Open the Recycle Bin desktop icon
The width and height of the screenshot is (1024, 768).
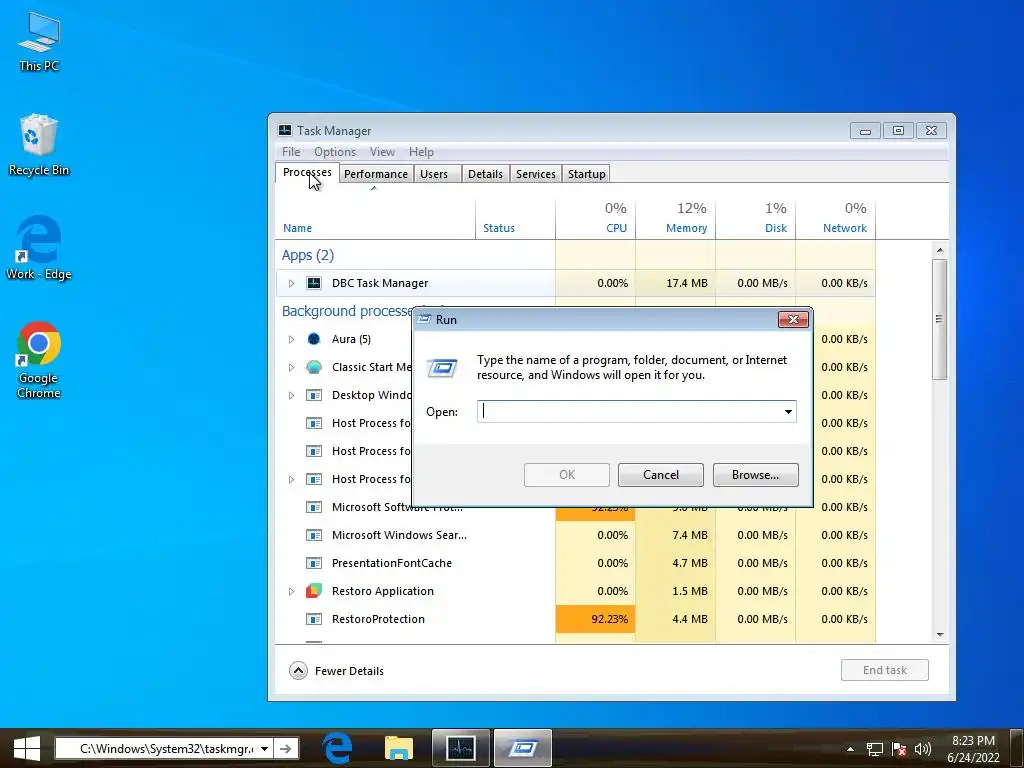[x=39, y=145]
